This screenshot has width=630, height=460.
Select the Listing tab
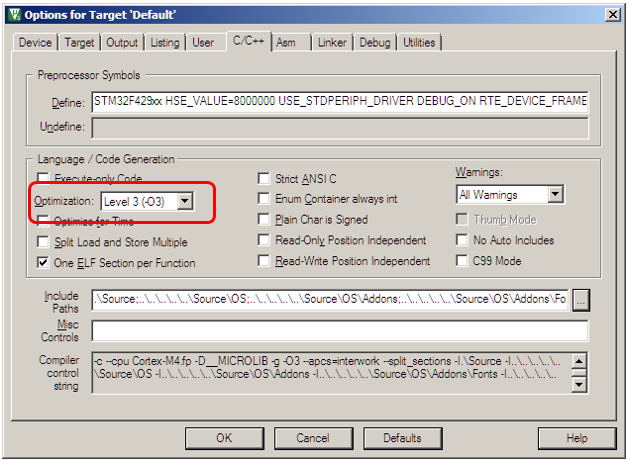click(165, 43)
